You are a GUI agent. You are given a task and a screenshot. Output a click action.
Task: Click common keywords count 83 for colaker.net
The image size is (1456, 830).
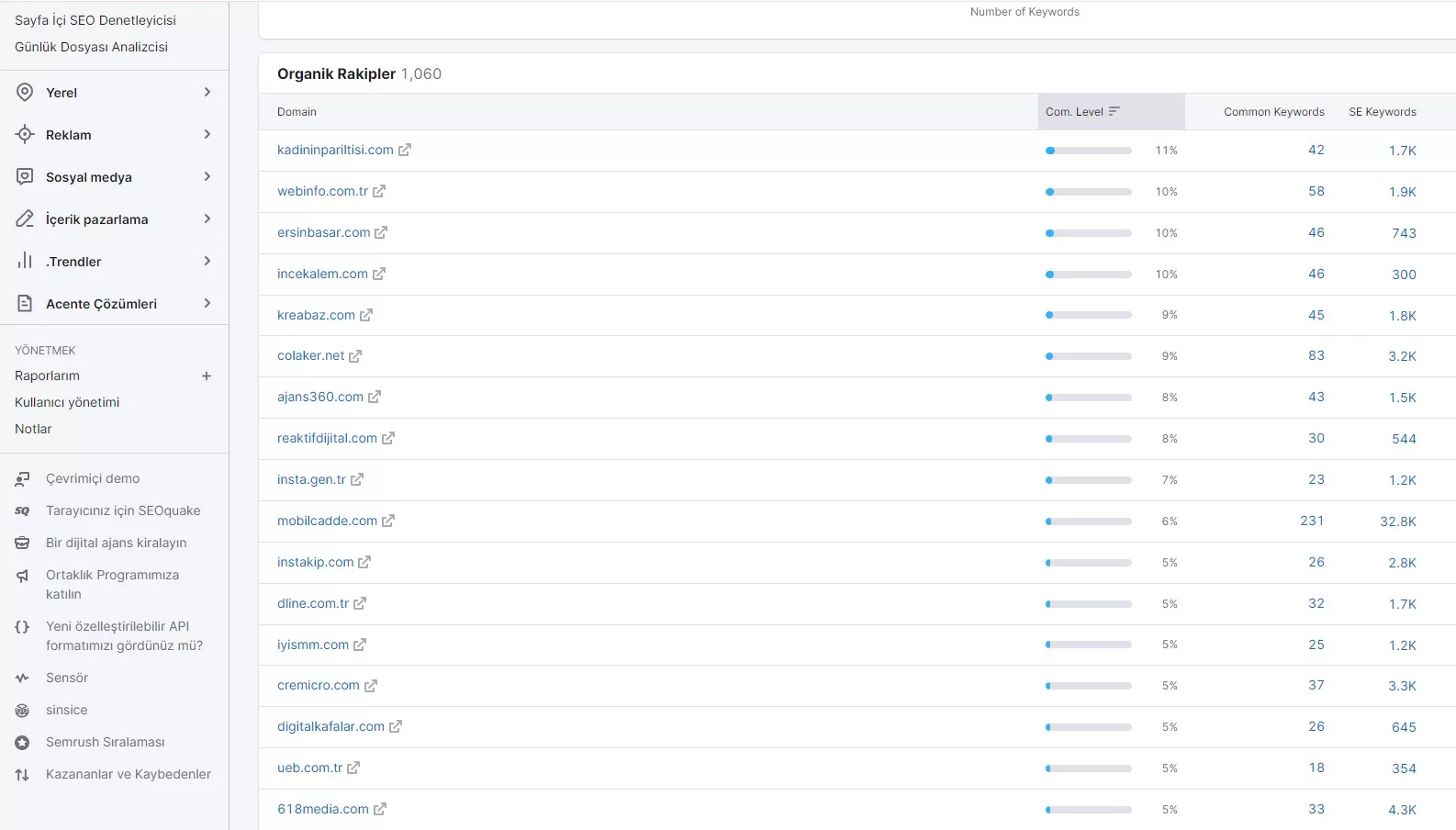pyautogui.click(x=1316, y=355)
